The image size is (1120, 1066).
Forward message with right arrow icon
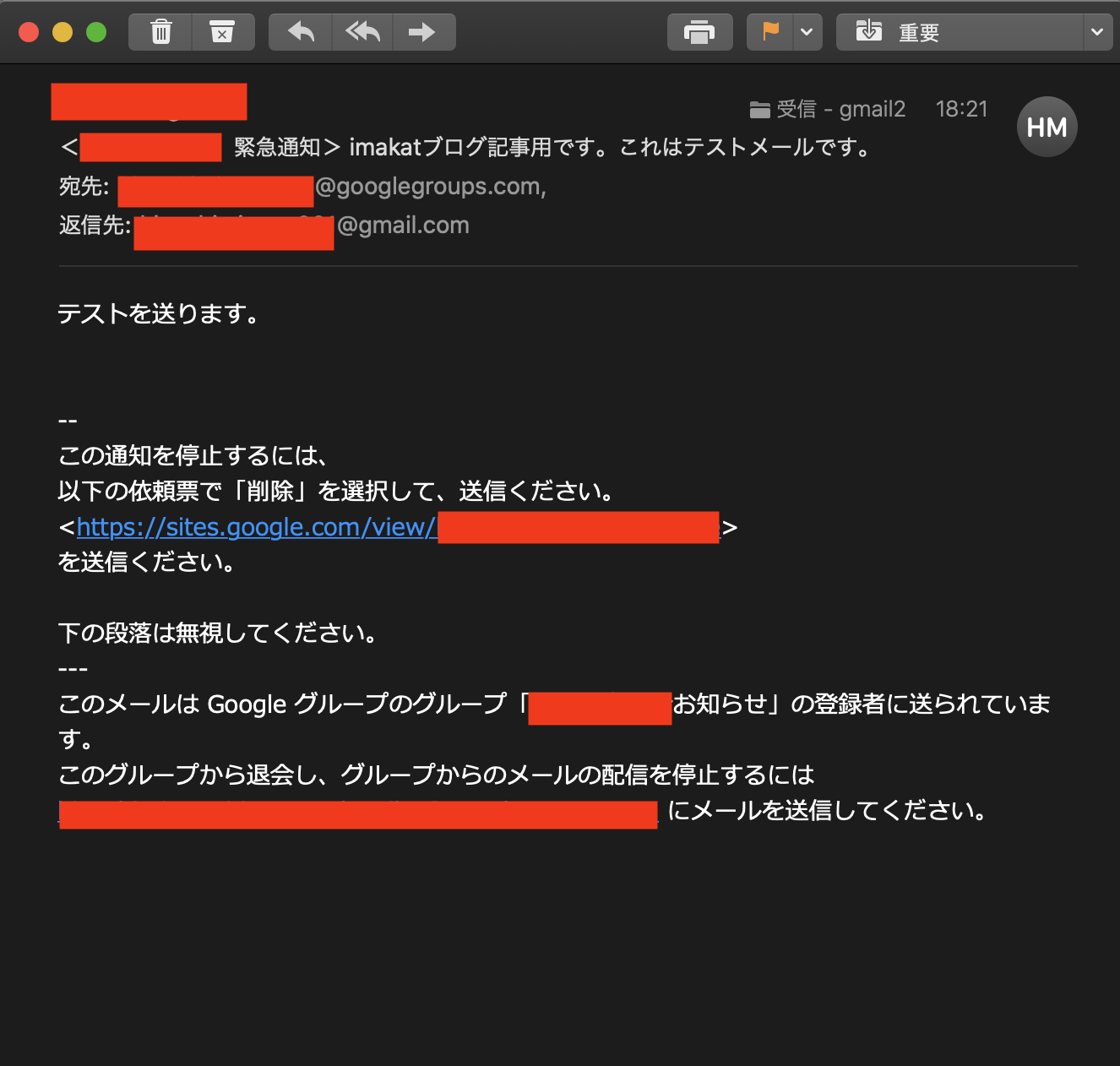(422, 32)
